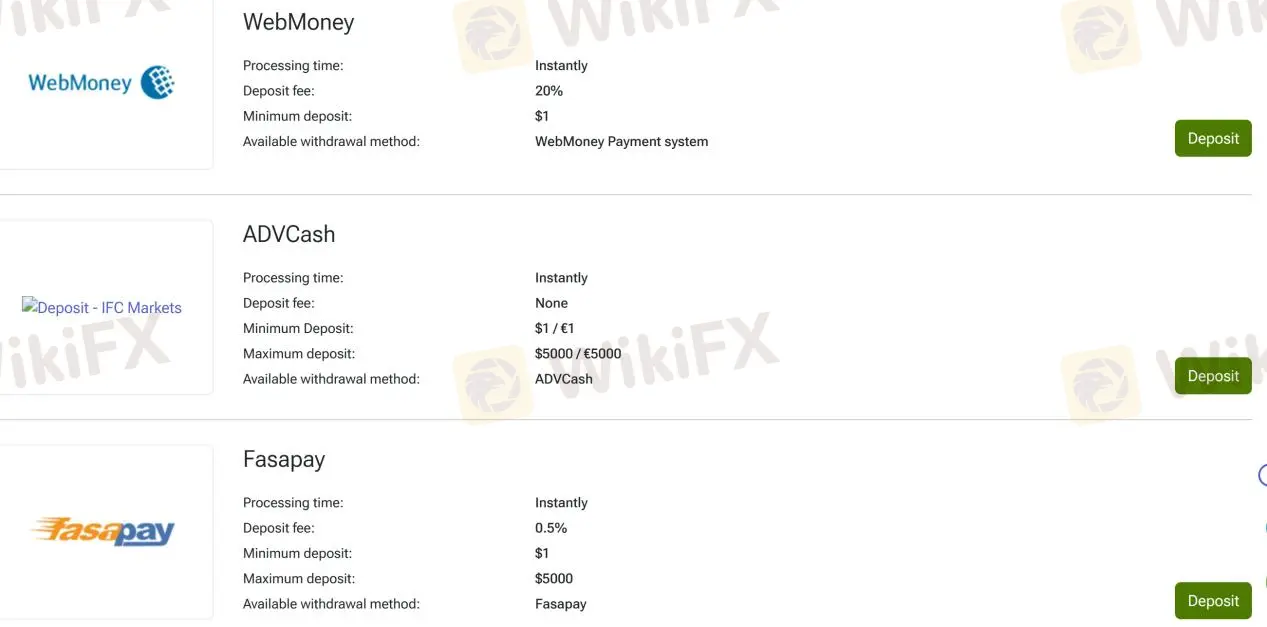Select the Fasapay section heading
The width and height of the screenshot is (1267, 627).
[x=284, y=459]
